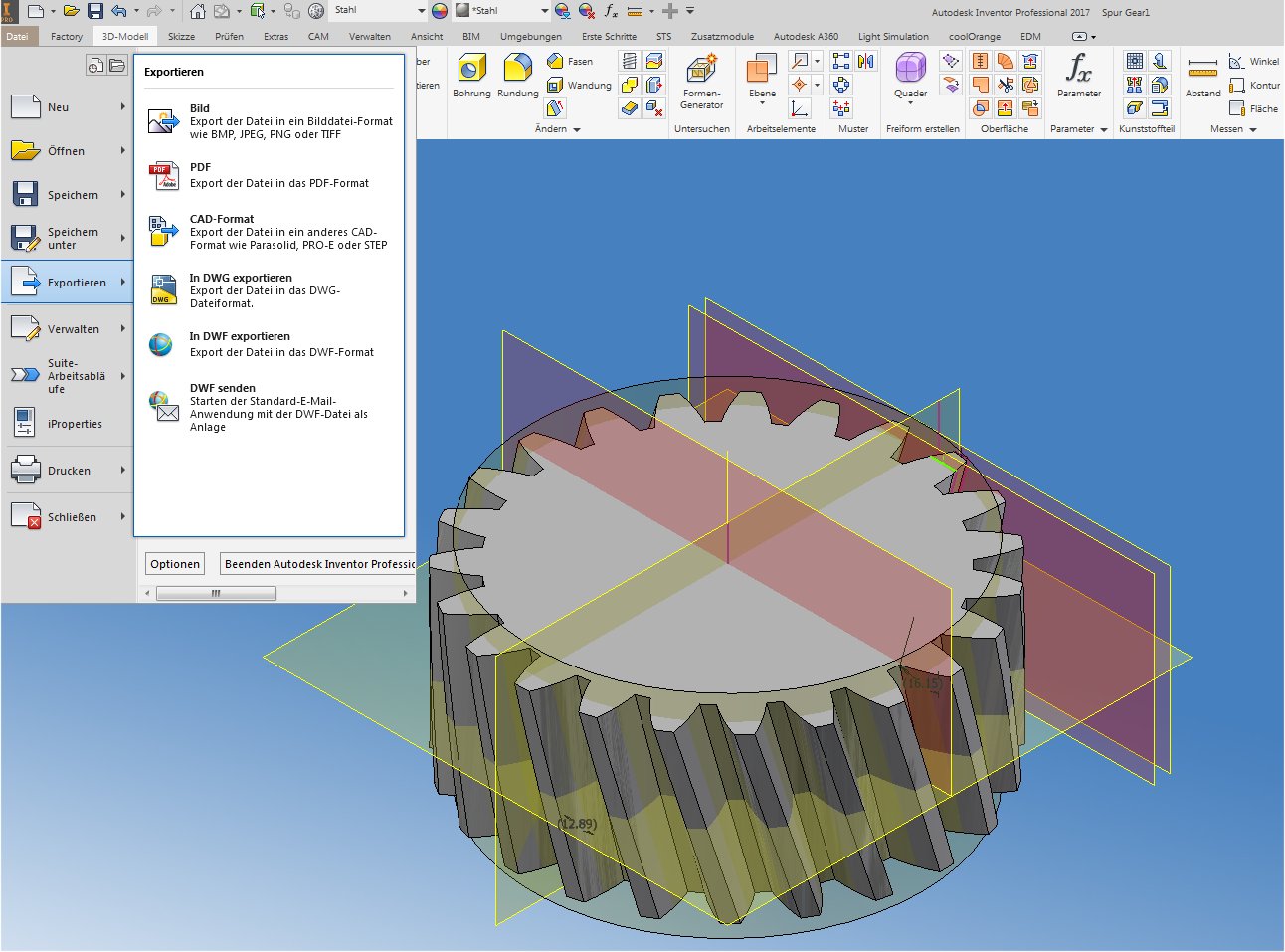1285x952 pixels.
Task: Choose Bild image export option
Action: tap(270, 121)
